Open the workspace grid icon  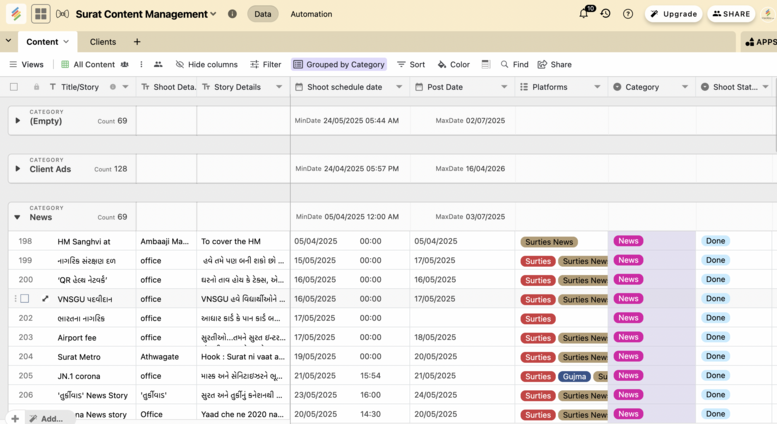[x=40, y=14]
